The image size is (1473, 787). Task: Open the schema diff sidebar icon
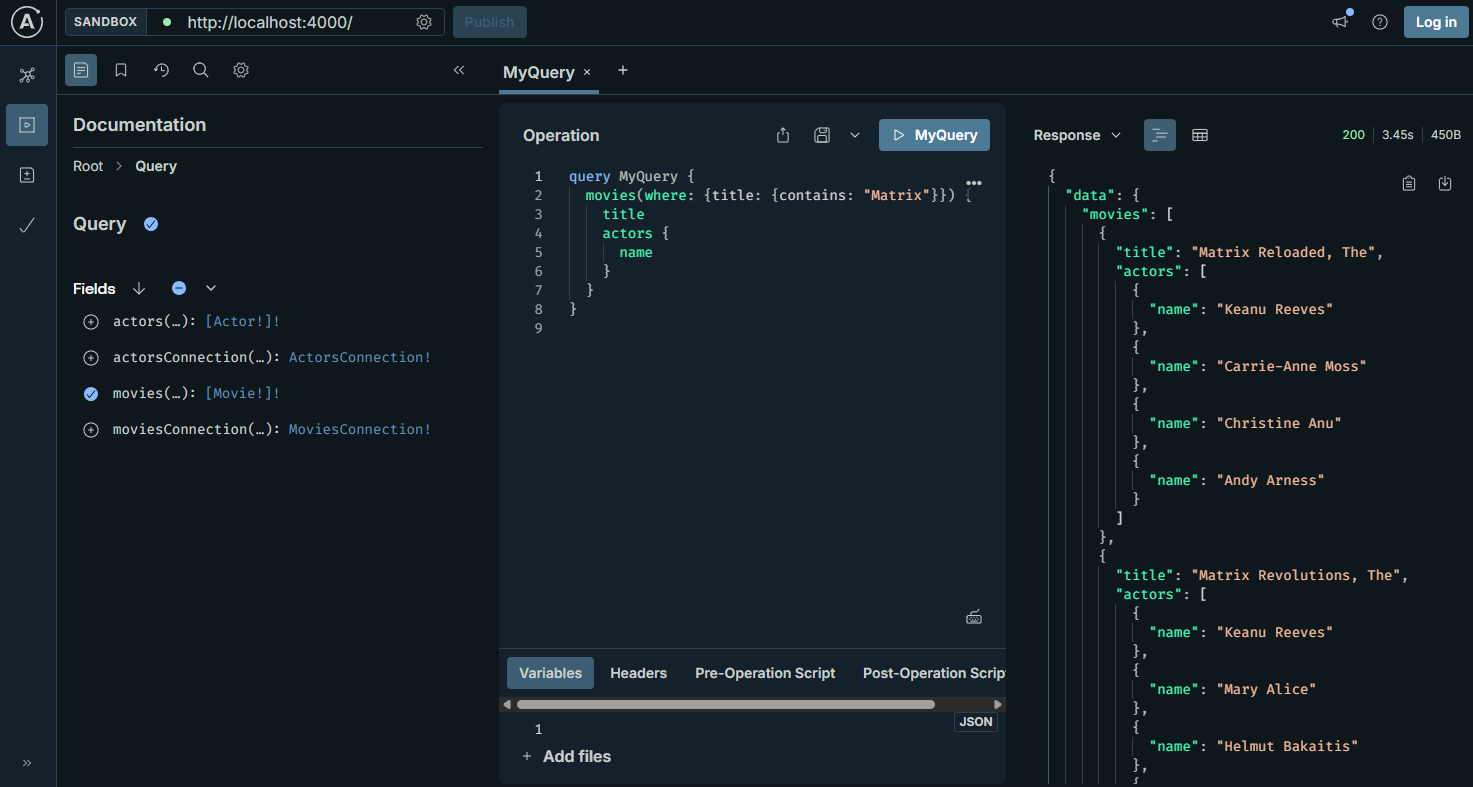click(27, 175)
